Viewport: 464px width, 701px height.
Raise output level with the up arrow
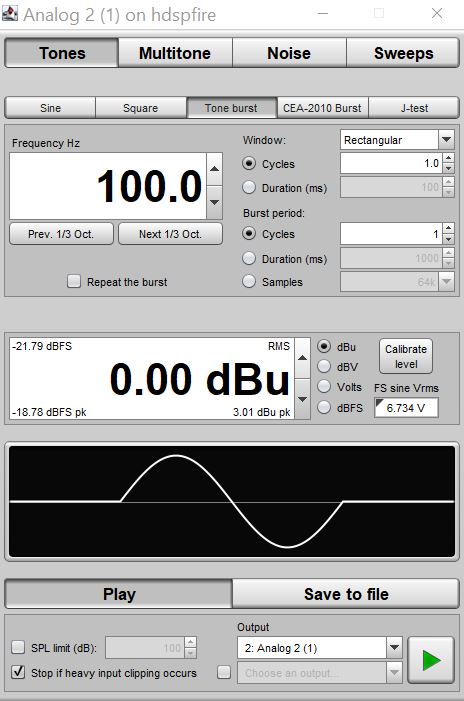303,358
